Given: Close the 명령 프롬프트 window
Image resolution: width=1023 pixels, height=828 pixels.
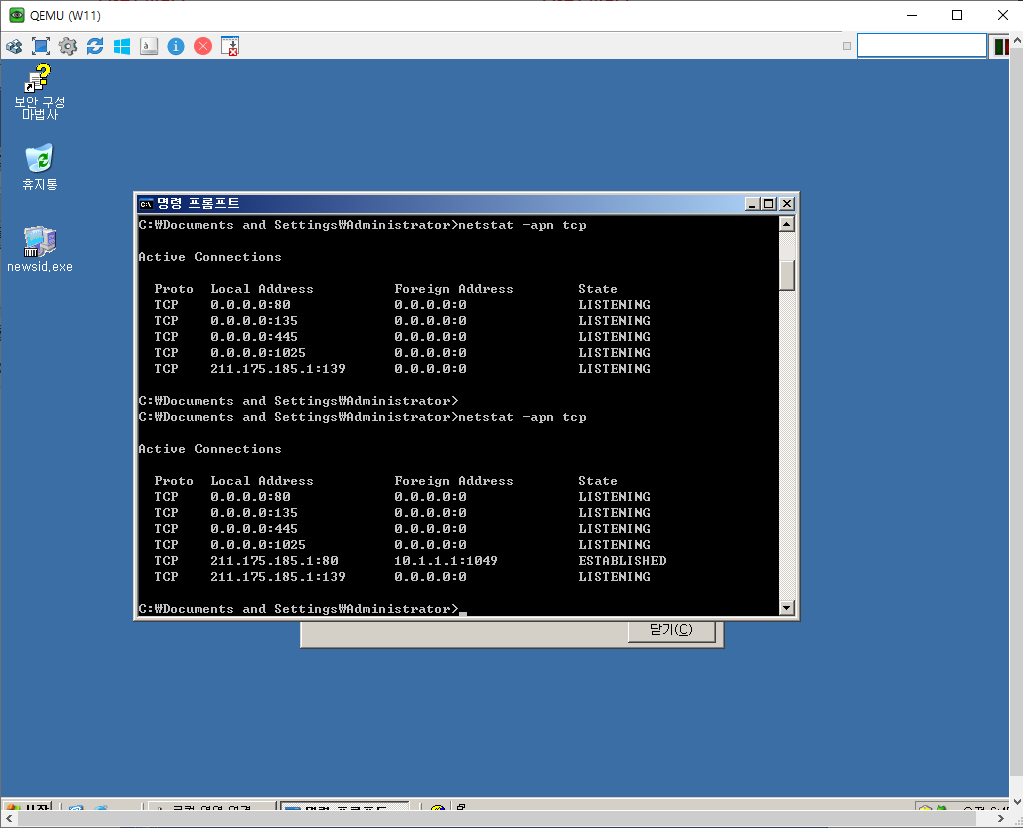Looking at the screenshot, I should pos(787,204).
